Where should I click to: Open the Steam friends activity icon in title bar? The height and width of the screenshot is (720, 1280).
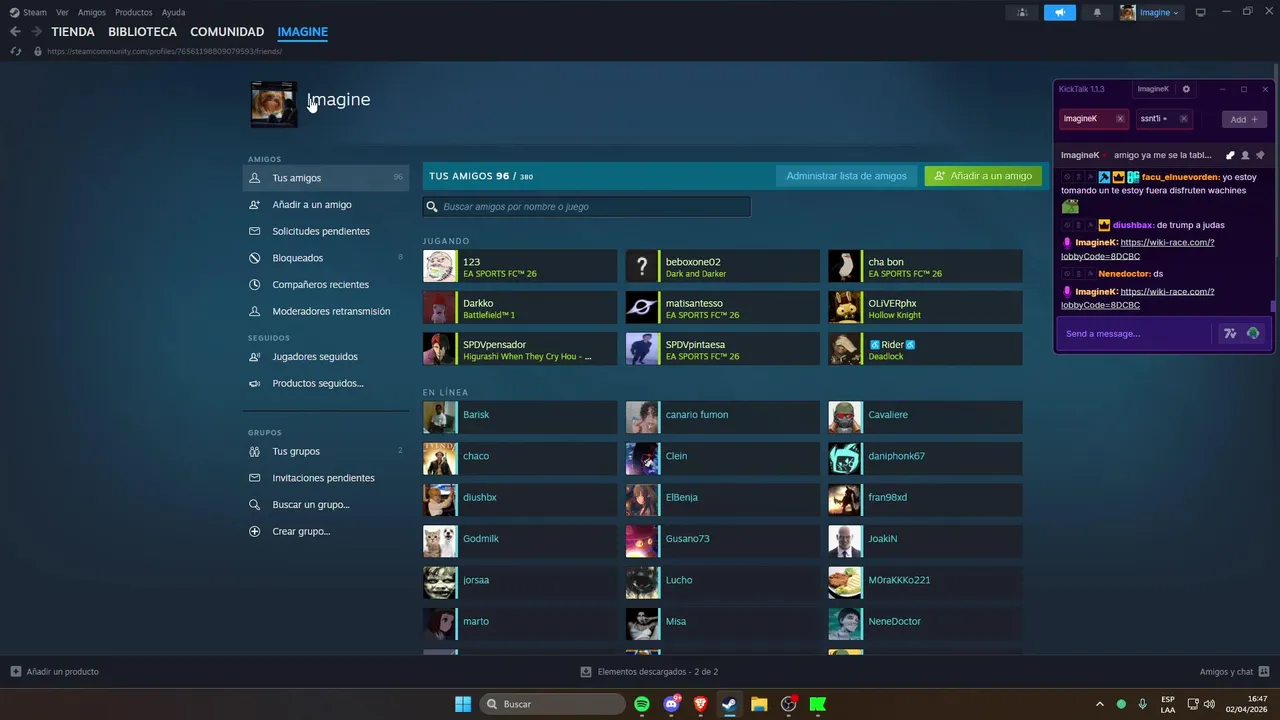[x=1022, y=12]
